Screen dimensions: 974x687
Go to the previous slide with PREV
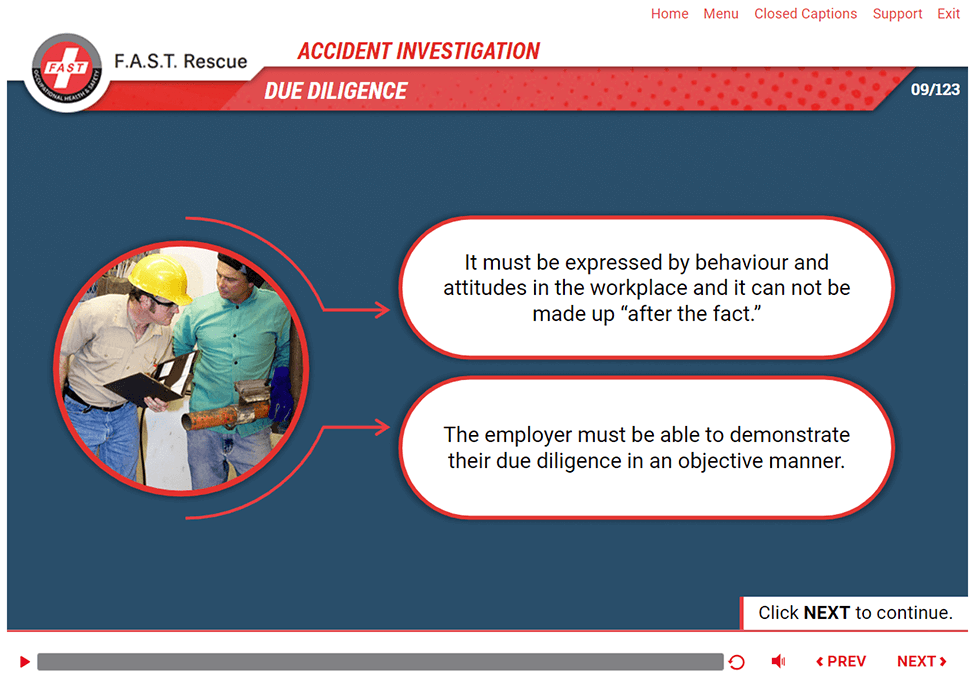click(x=840, y=662)
